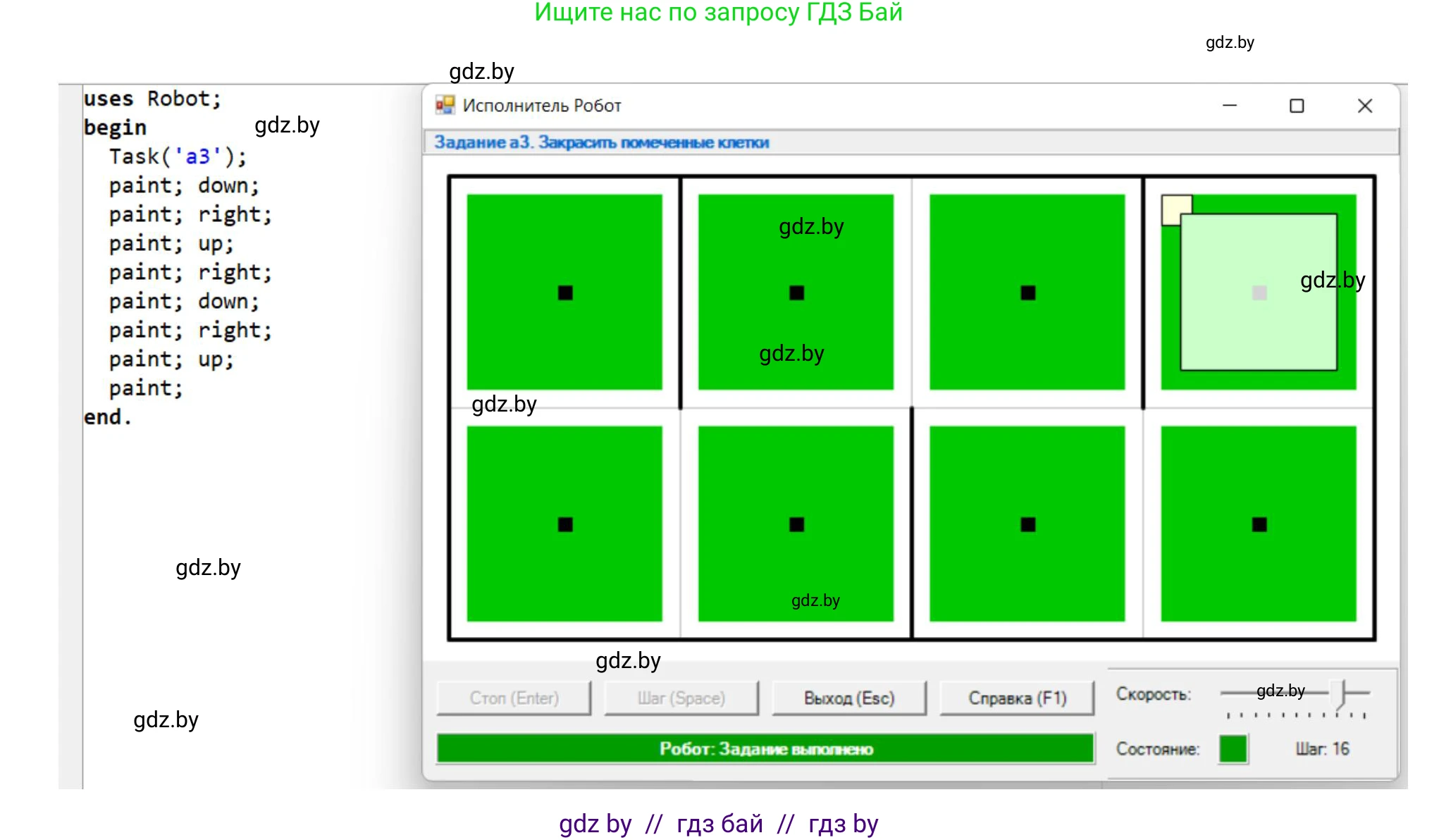Open Справка (F1) help button
1439x840 pixels.
[1017, 698]
